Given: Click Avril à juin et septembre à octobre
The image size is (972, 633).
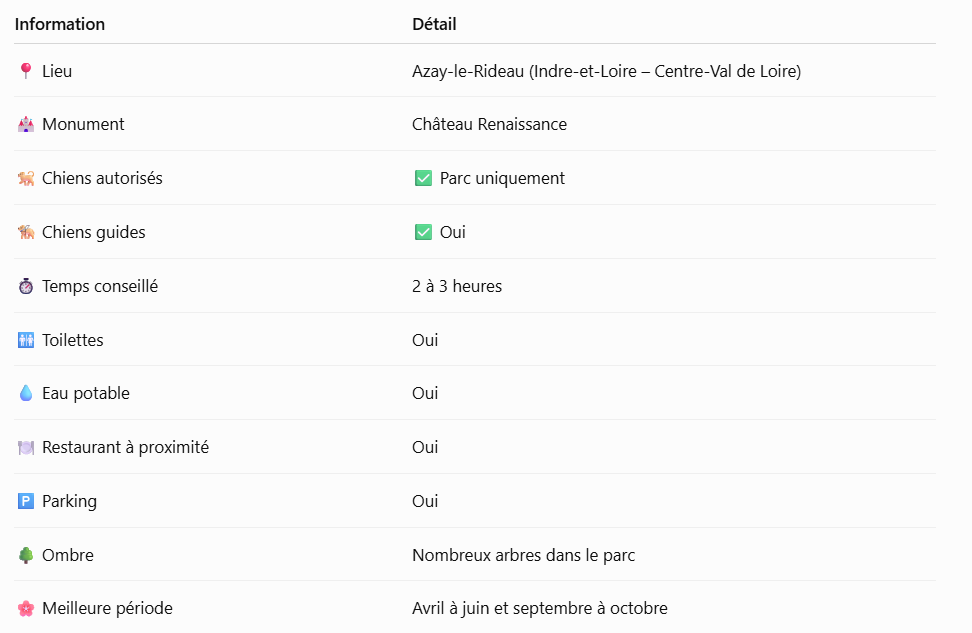Looking at the screenshot, I should (539, 608).
